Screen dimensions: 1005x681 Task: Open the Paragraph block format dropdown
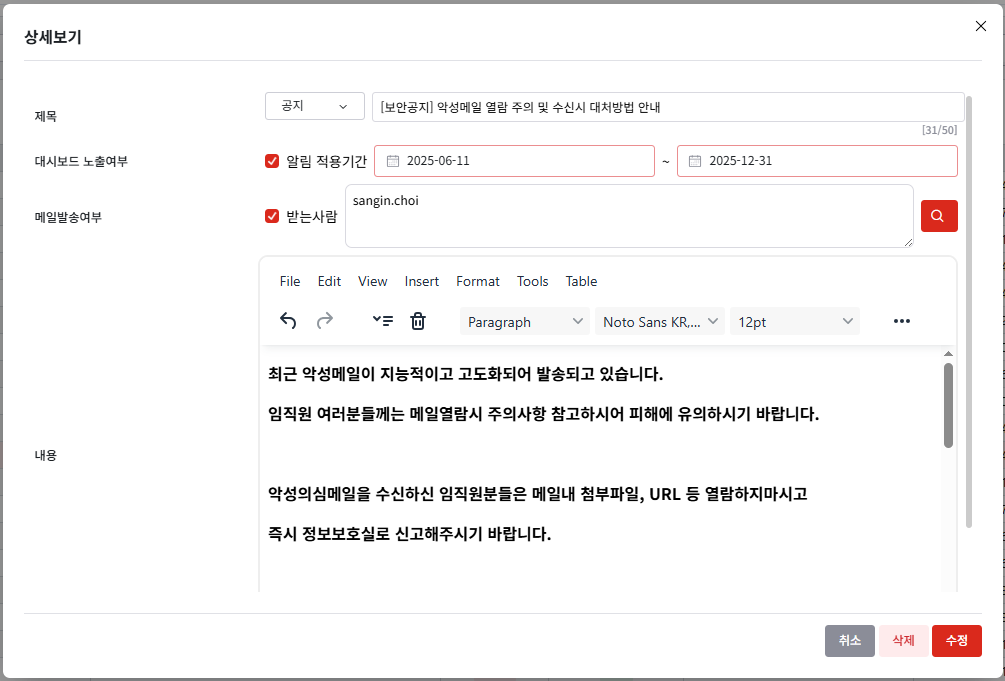(x=525, y=321)
